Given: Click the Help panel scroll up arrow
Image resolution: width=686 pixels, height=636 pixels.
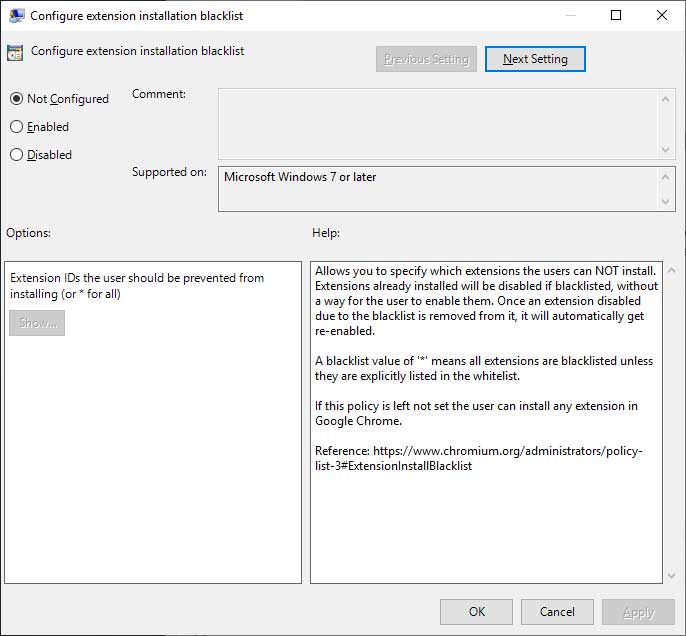Looking at the screenshot, I should point(672,270).
